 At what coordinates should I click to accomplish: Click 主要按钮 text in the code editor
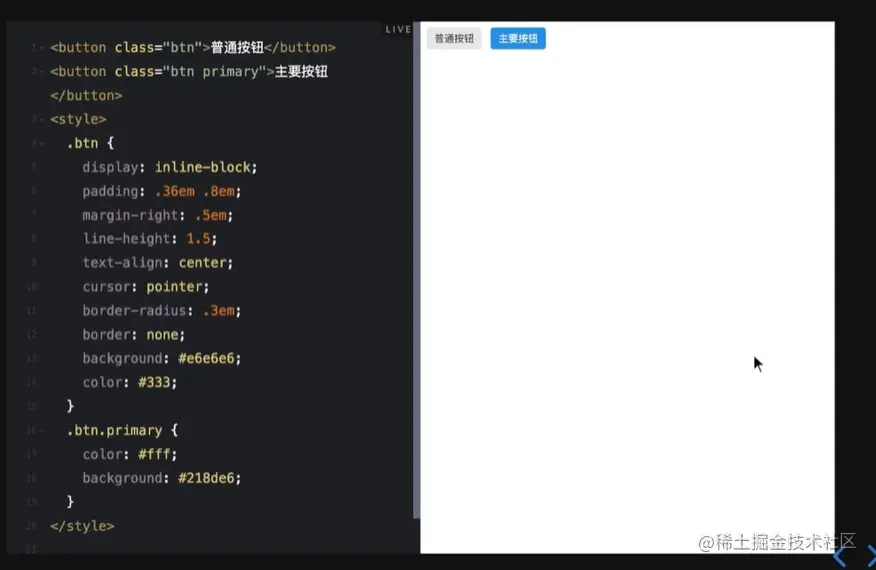(x=301, y=72)
